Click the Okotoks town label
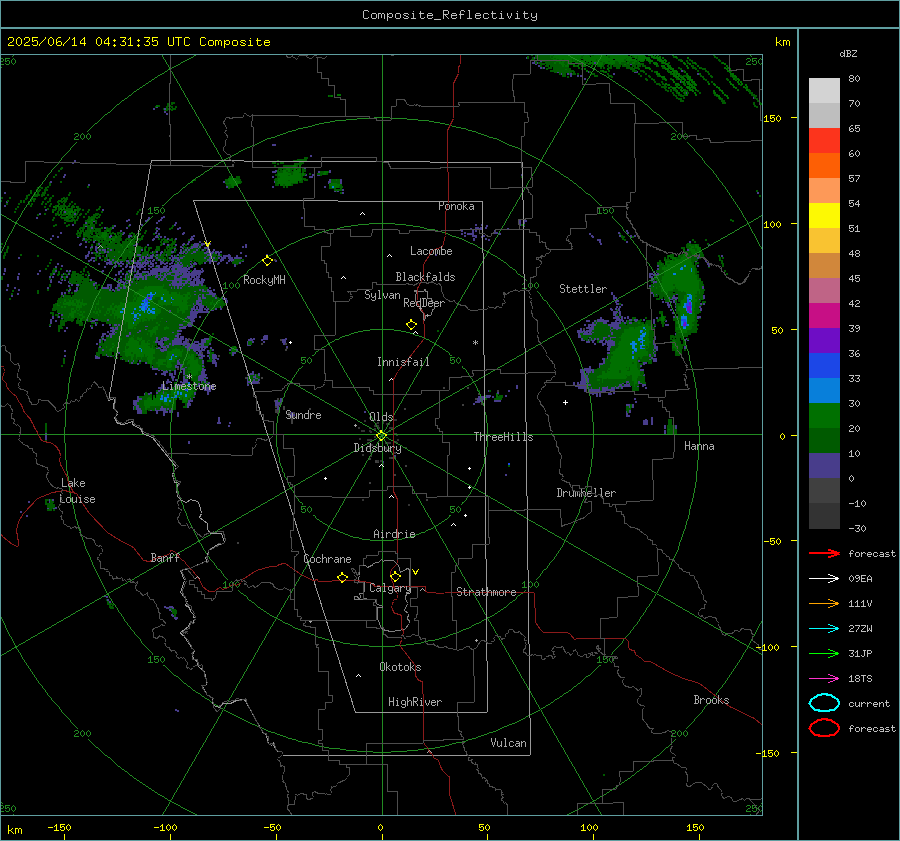Screen dimensions: 900x841 400,667
